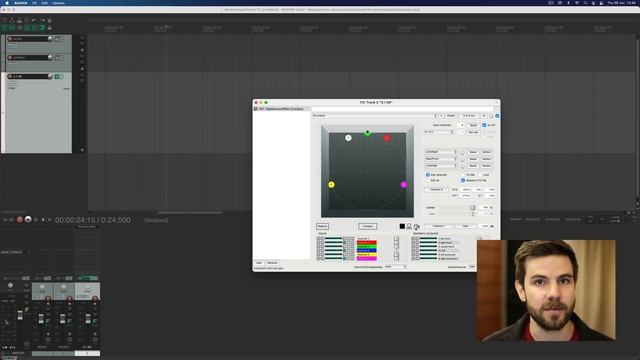Viewport: 640px width, 360px height.
Task: Click the third mixer channel's fader
Action: (x=88, y=319)
